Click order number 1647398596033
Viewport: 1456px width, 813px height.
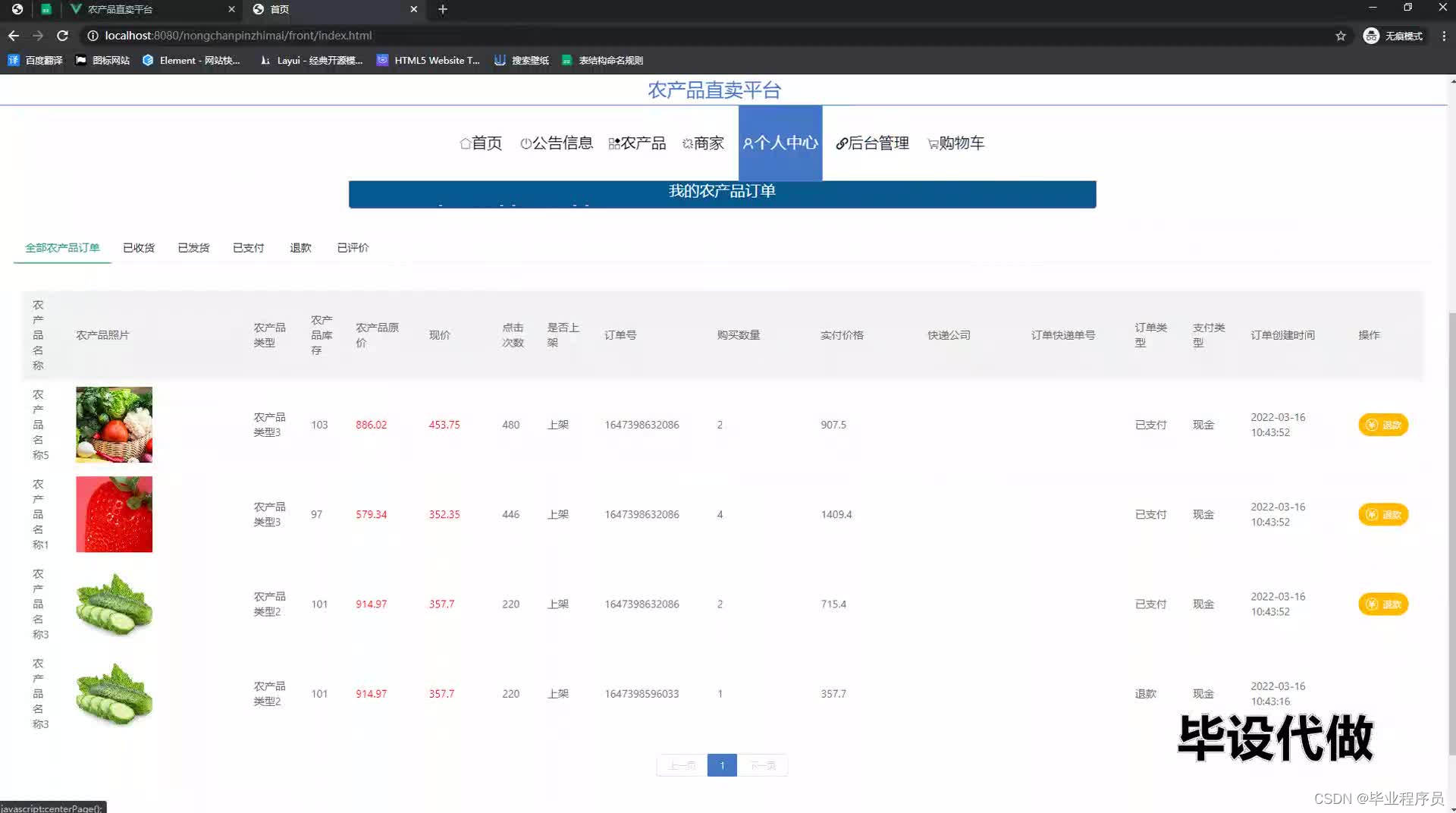[642, 694]
